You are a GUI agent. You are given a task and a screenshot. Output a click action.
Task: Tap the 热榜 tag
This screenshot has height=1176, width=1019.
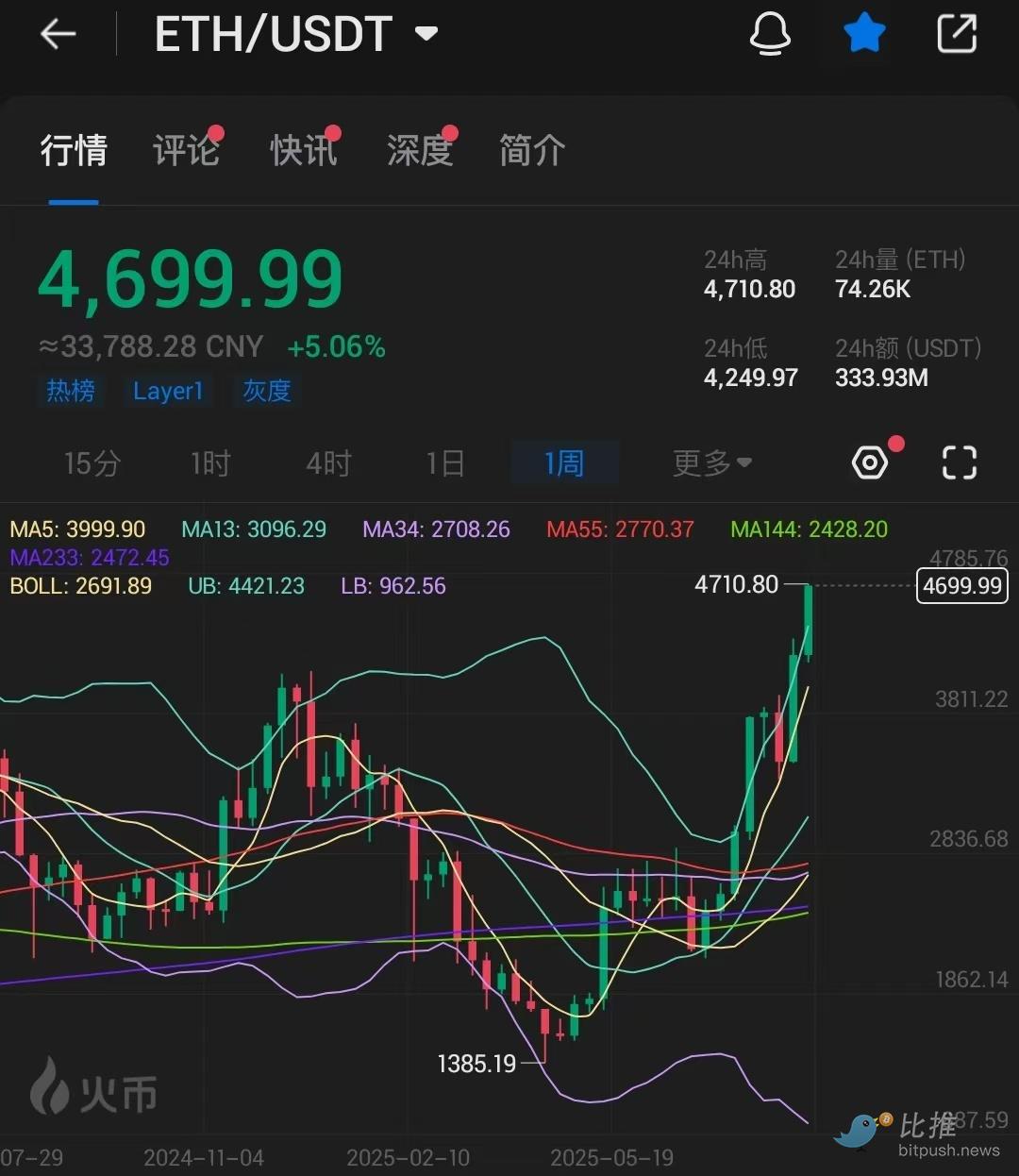pyautogui.click(x=71, y=390)
